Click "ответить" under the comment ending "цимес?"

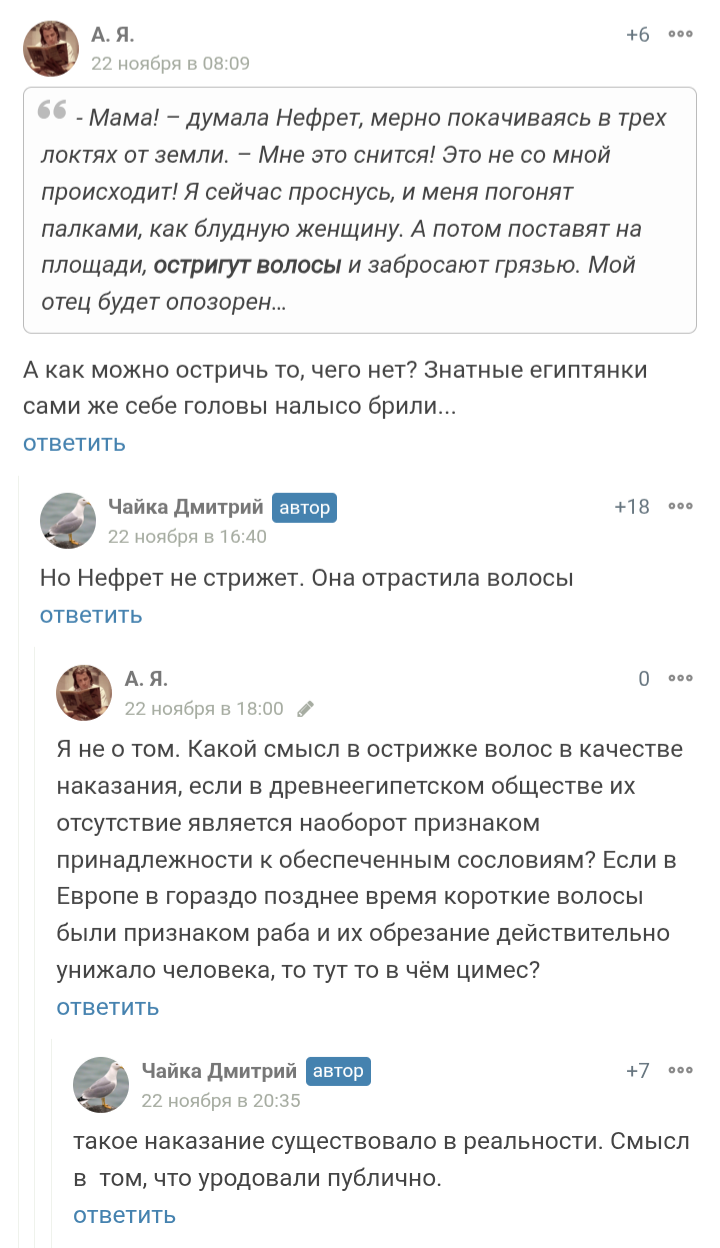[108, 1007]
